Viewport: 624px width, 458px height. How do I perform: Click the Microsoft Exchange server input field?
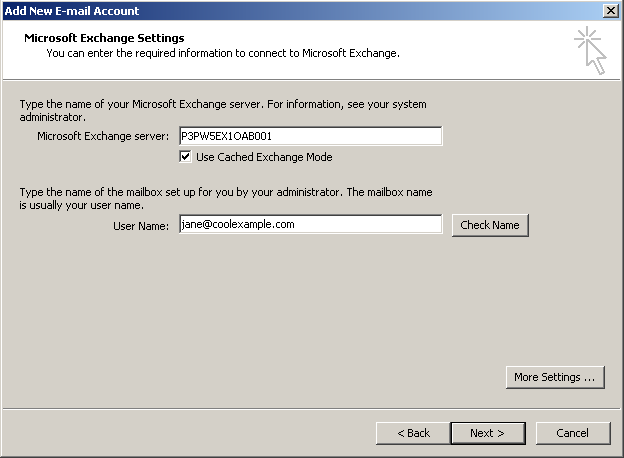[x=310, y=136]
